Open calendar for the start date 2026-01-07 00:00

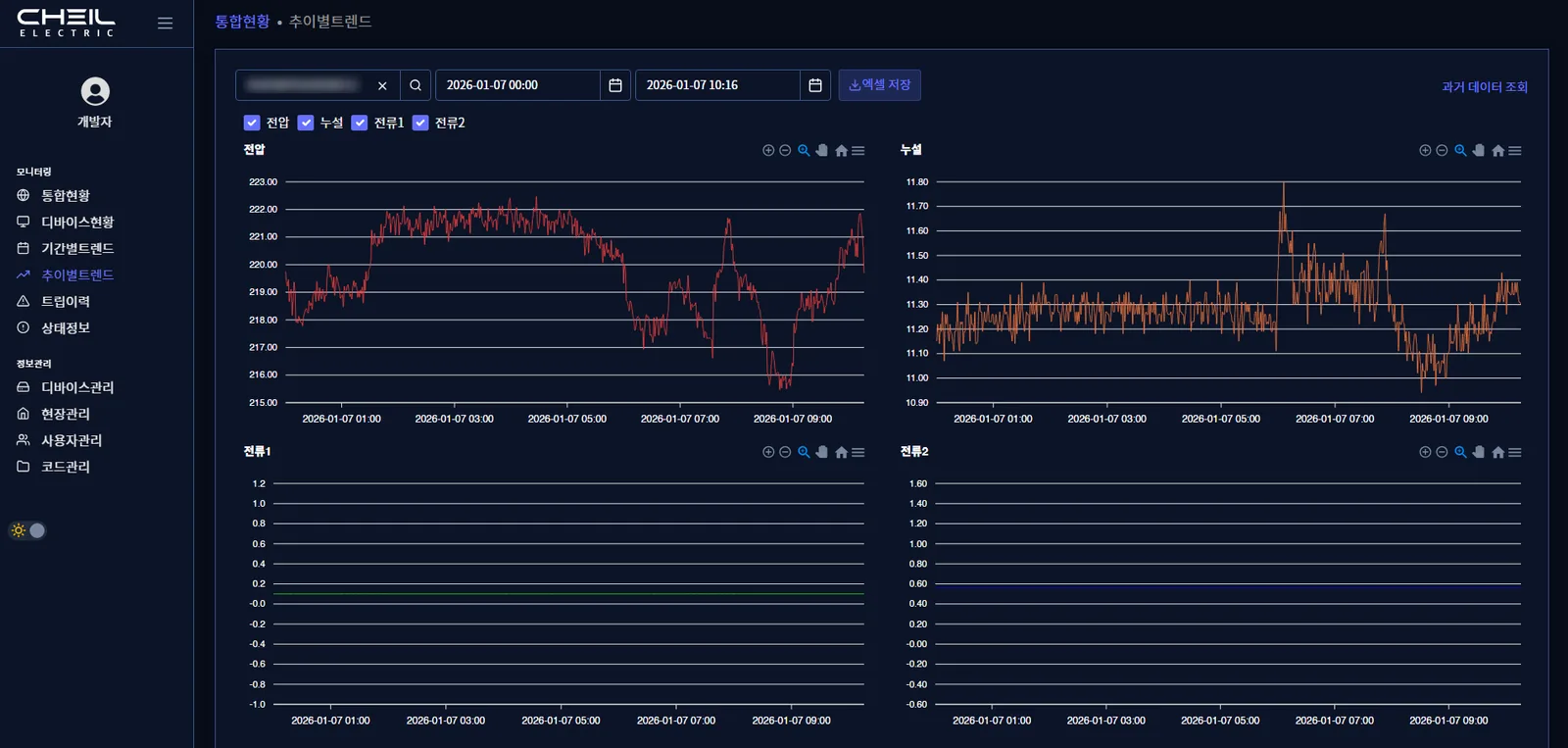coord(615,85)
